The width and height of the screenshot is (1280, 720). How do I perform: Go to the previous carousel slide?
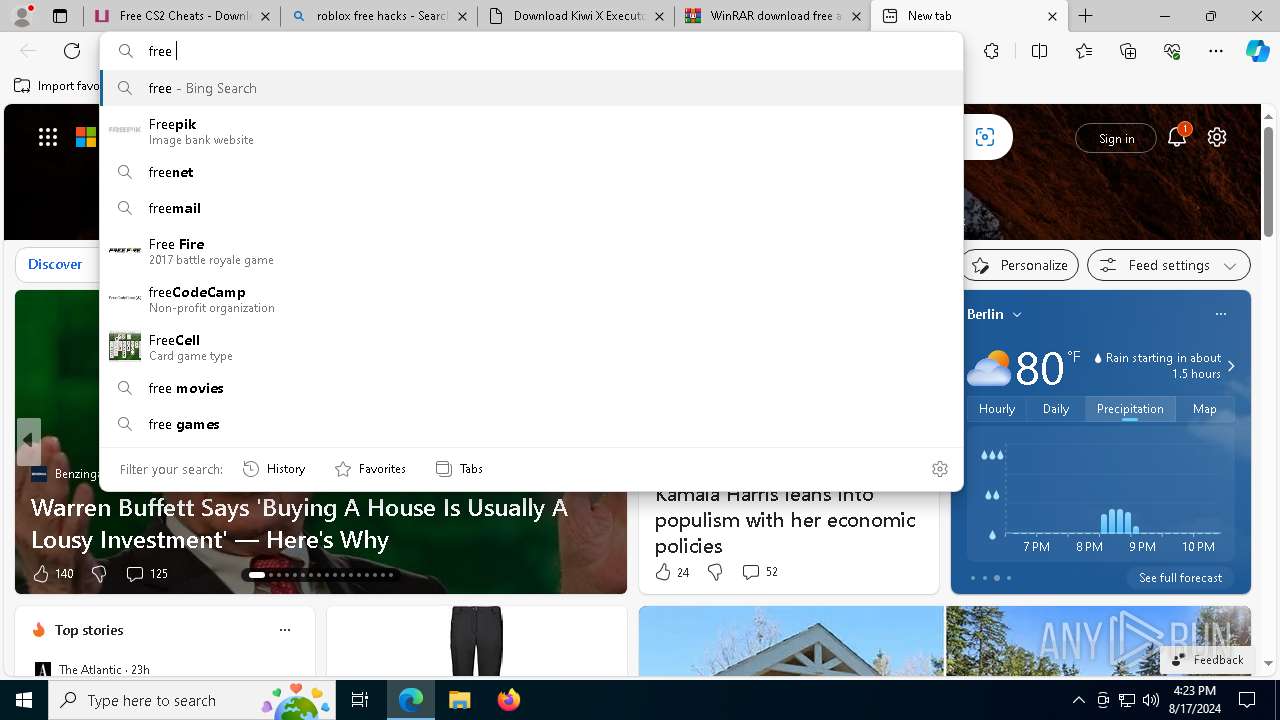28,441
